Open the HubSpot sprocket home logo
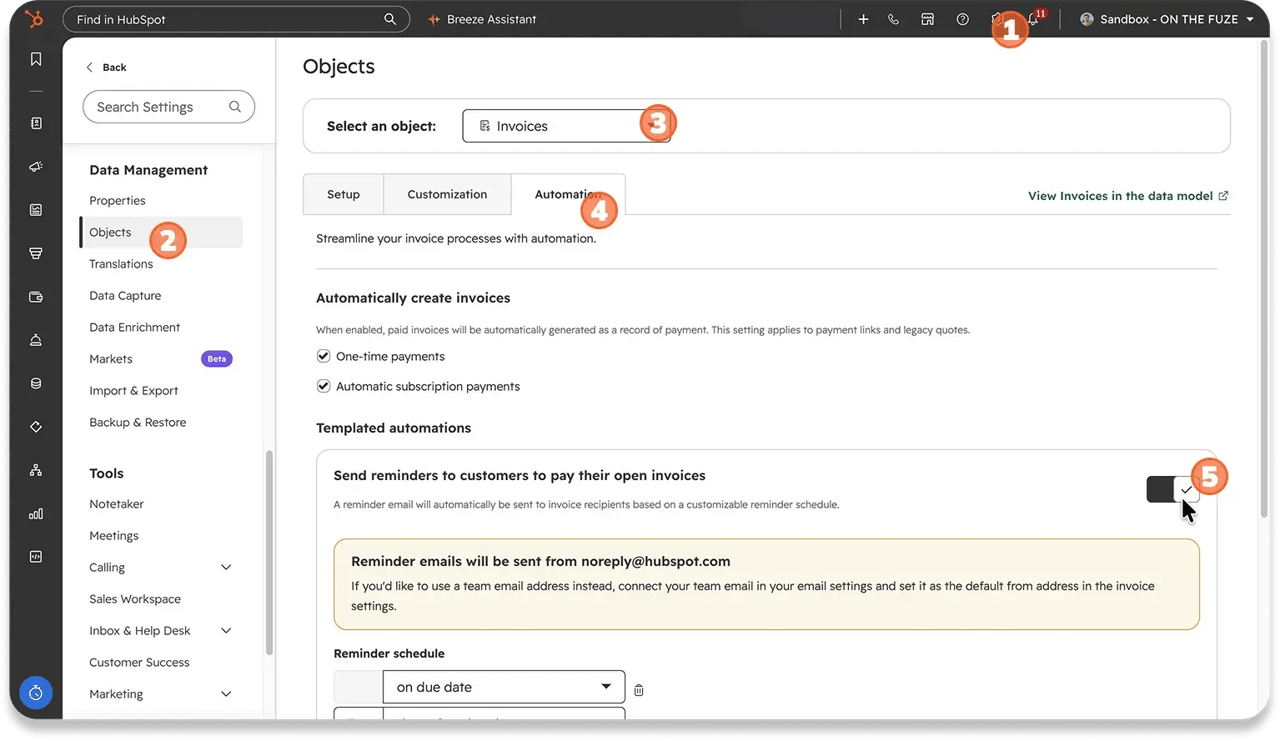The width and height of the screenshot is (1280, 741). click(x=35, y=19)
